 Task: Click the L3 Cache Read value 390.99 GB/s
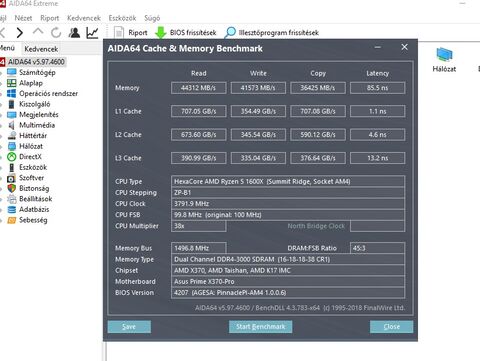tap(199, 158)
